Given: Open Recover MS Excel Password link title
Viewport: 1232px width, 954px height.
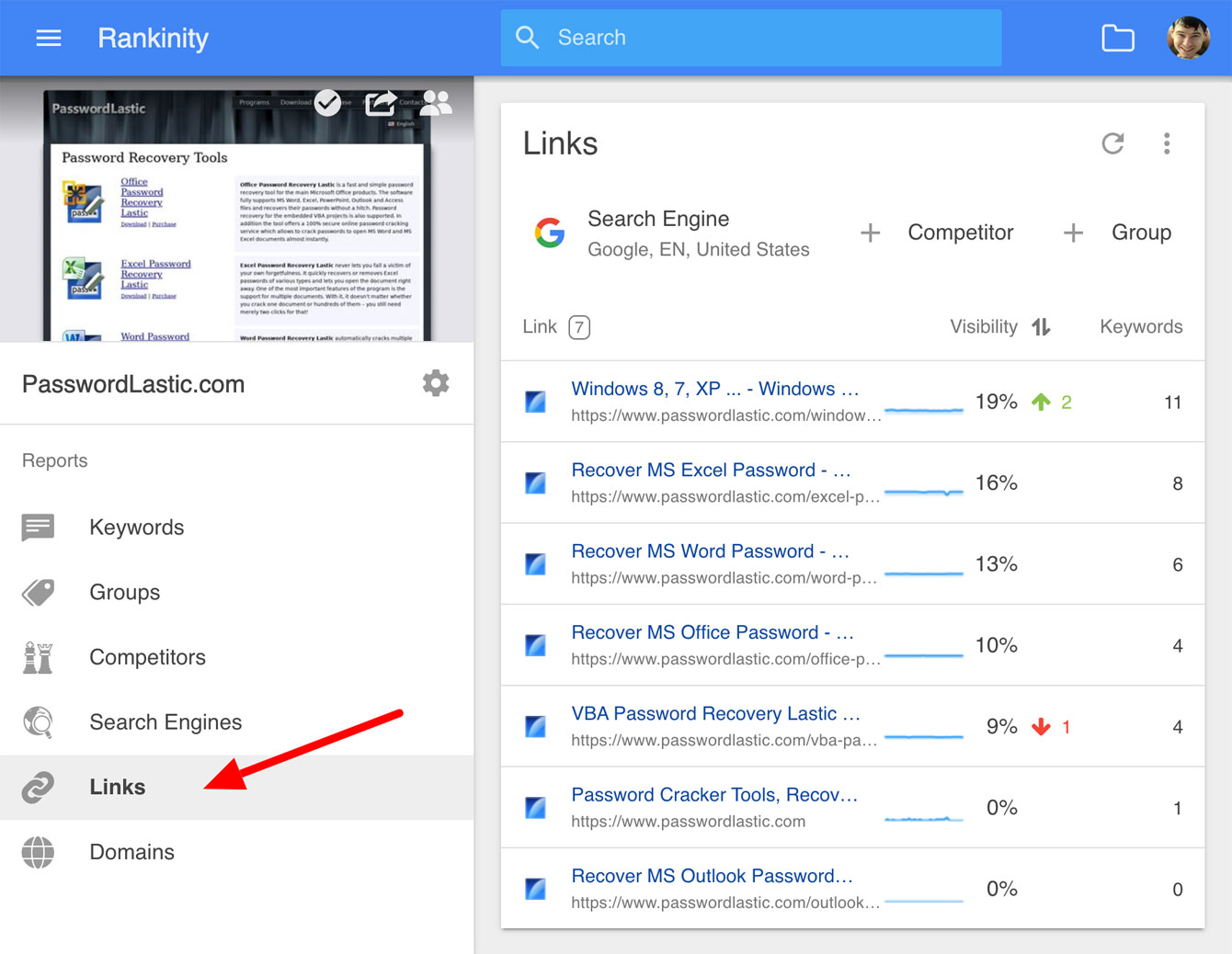Looking at the screenshot, I should [x=711, y=470].
